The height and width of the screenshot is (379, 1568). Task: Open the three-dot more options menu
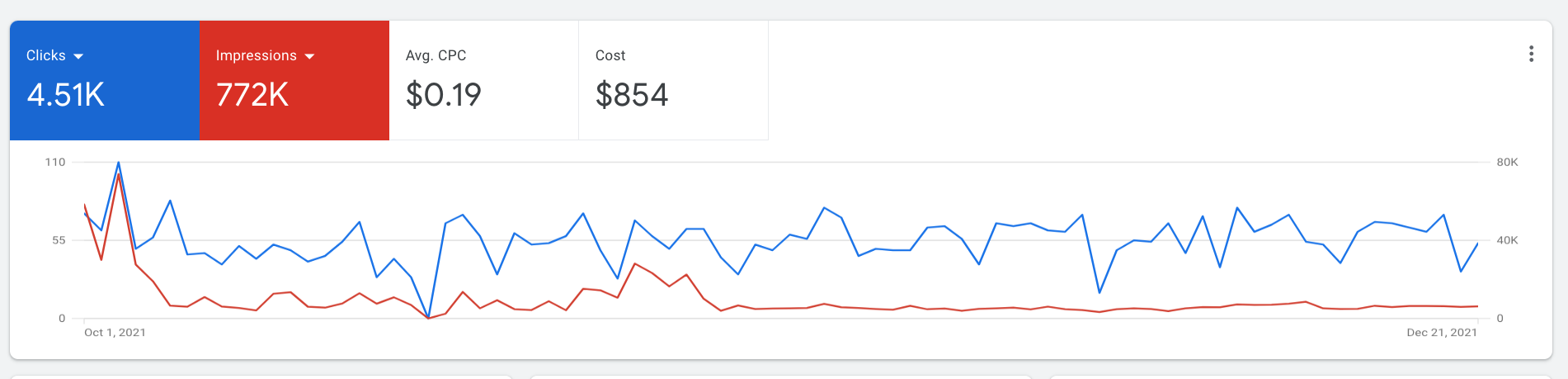tap(1531, 54)
